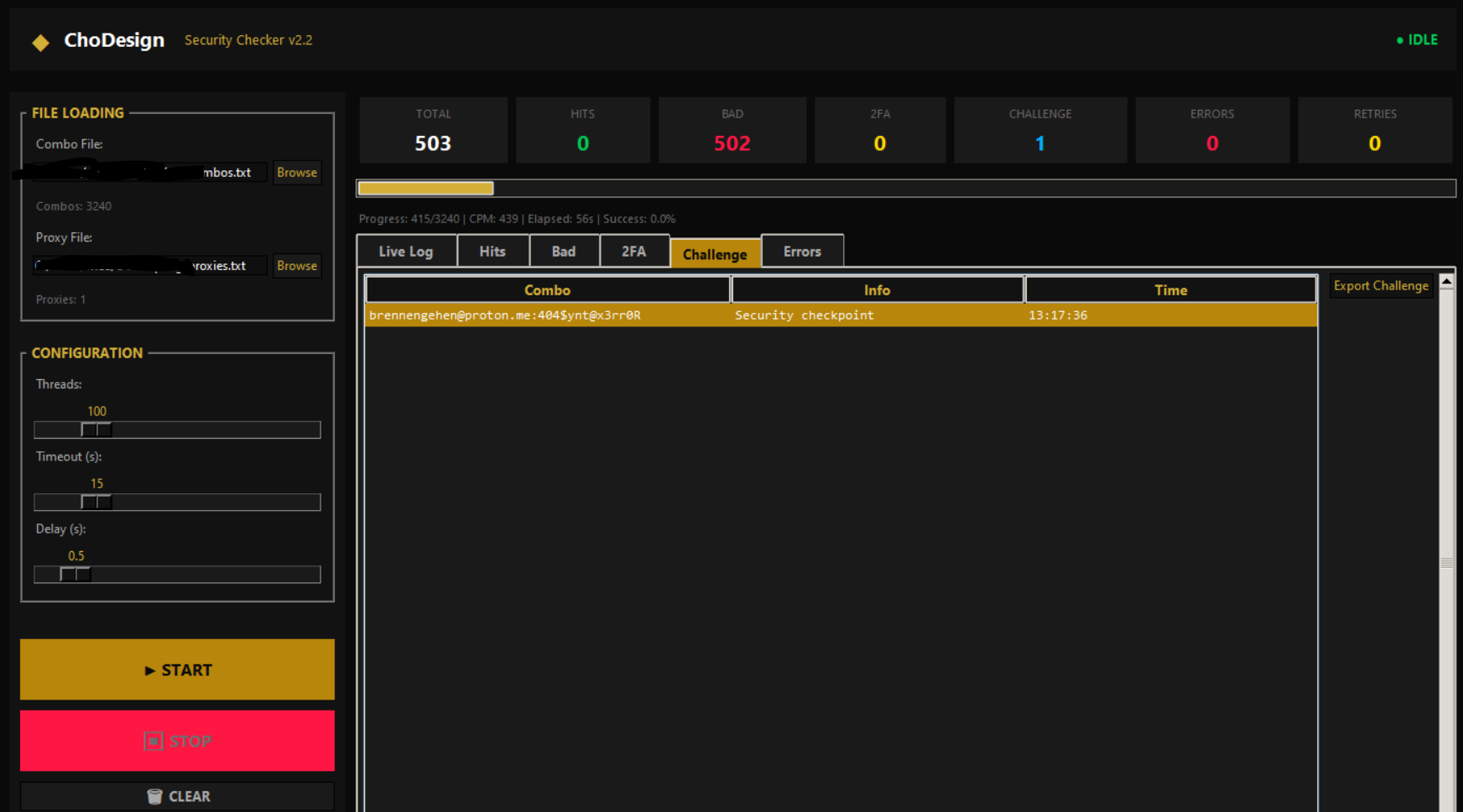Click the Info column header
This screenshot has height=812, width=1463.
(877, 289)
